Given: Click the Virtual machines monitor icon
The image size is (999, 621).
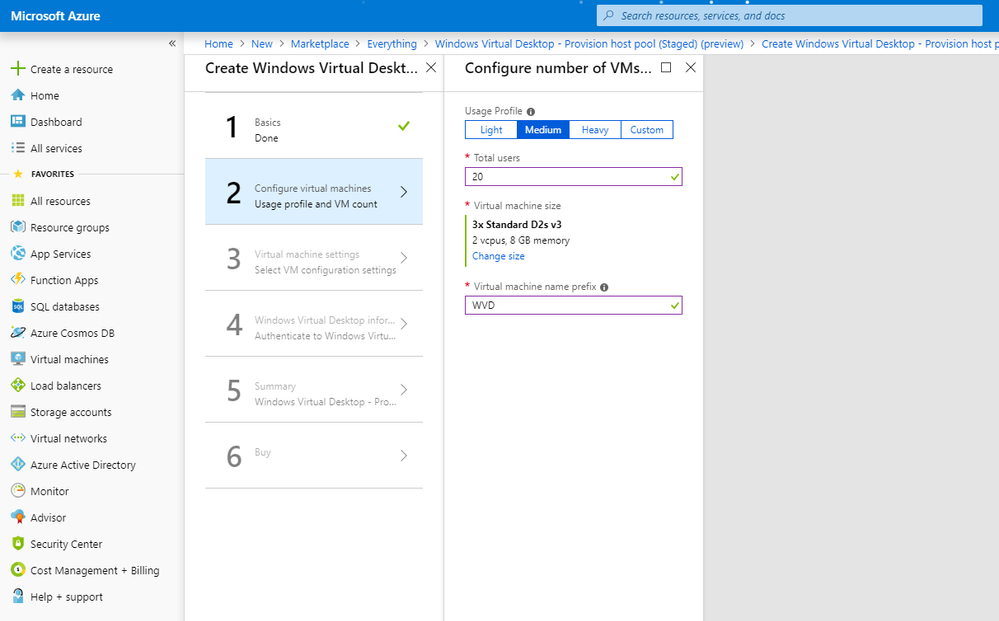Looking at the screenshot, I should (18, 359).
